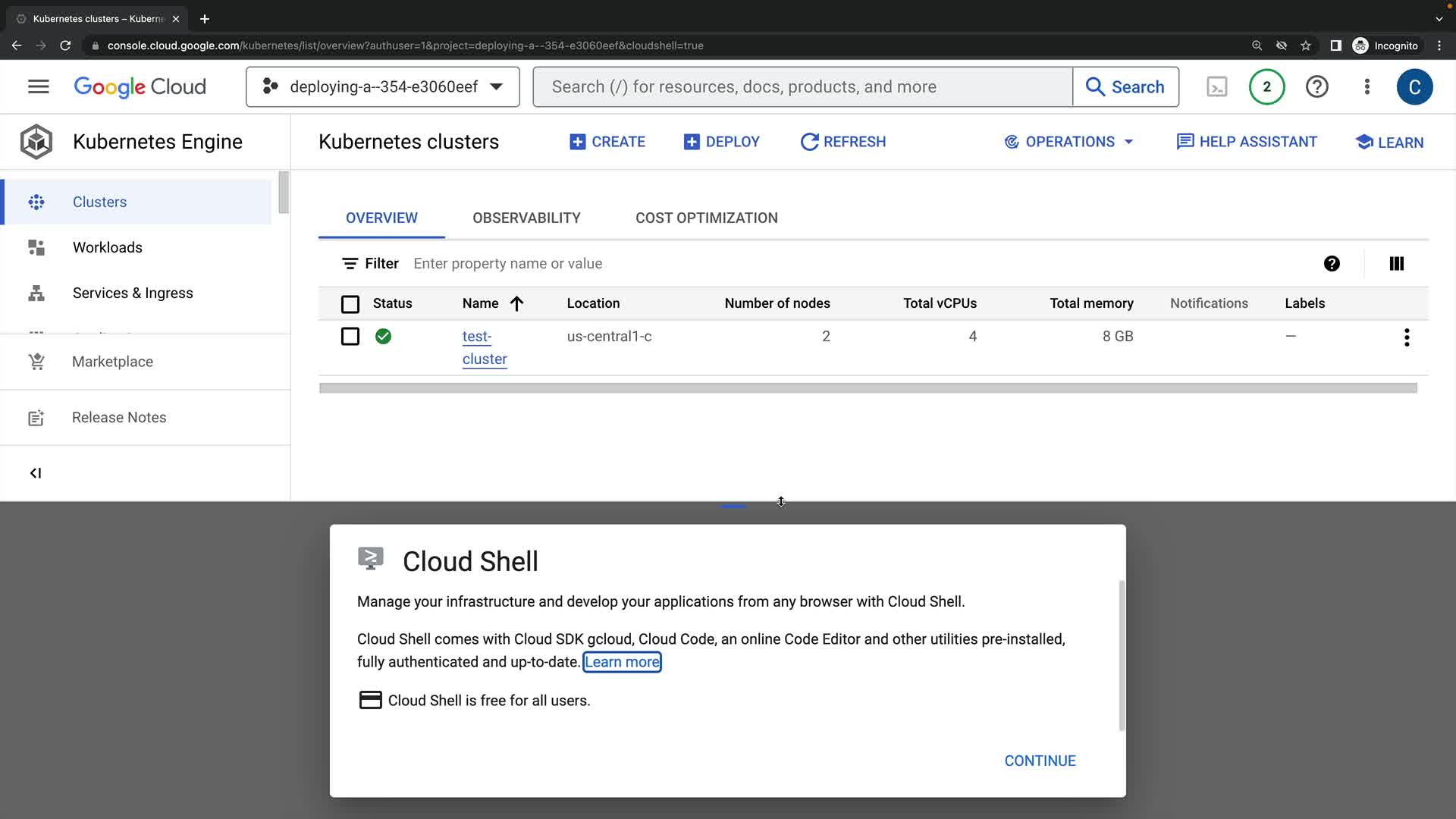Activate the Cloud Shell terminal icon
Screen dimensions: 1456x819
click(x=1216, y=86)
